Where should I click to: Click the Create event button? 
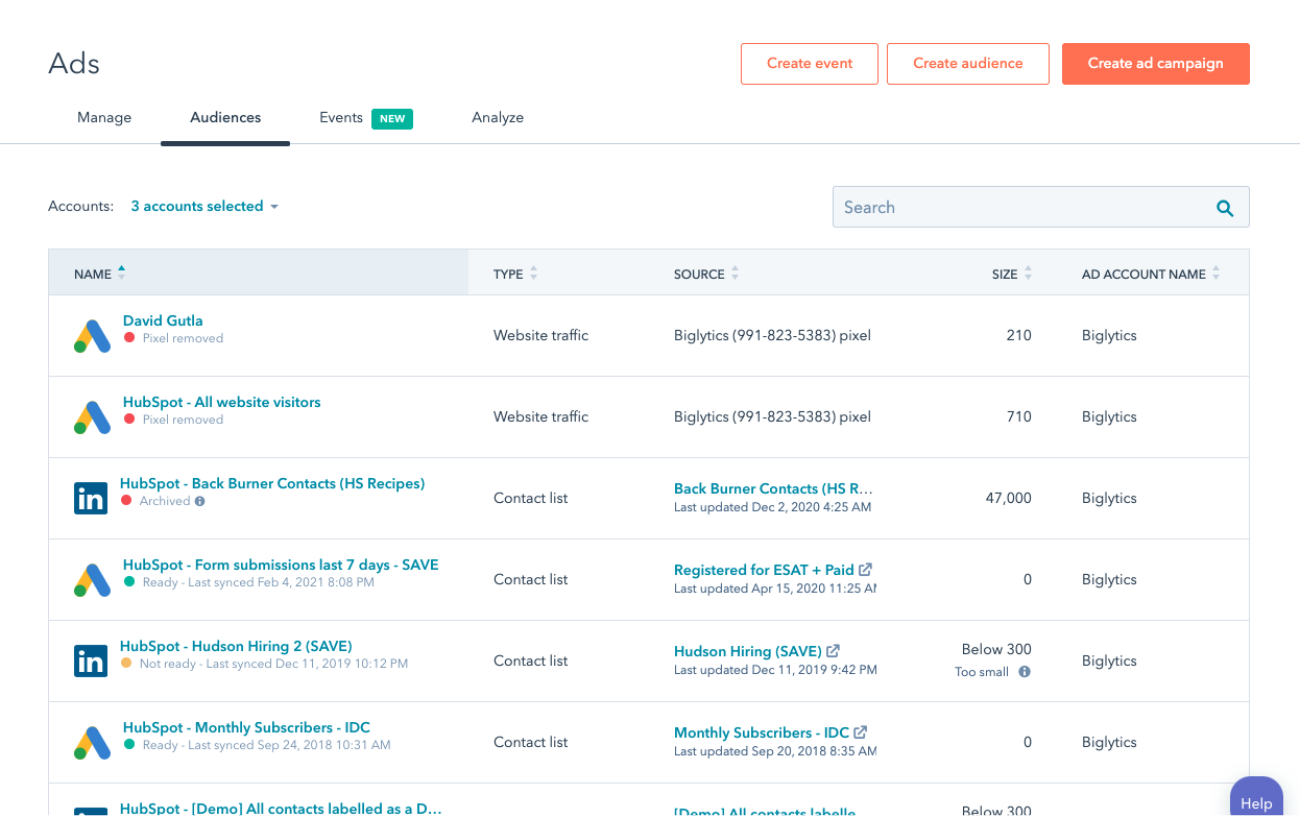click(x=809, y=63)
